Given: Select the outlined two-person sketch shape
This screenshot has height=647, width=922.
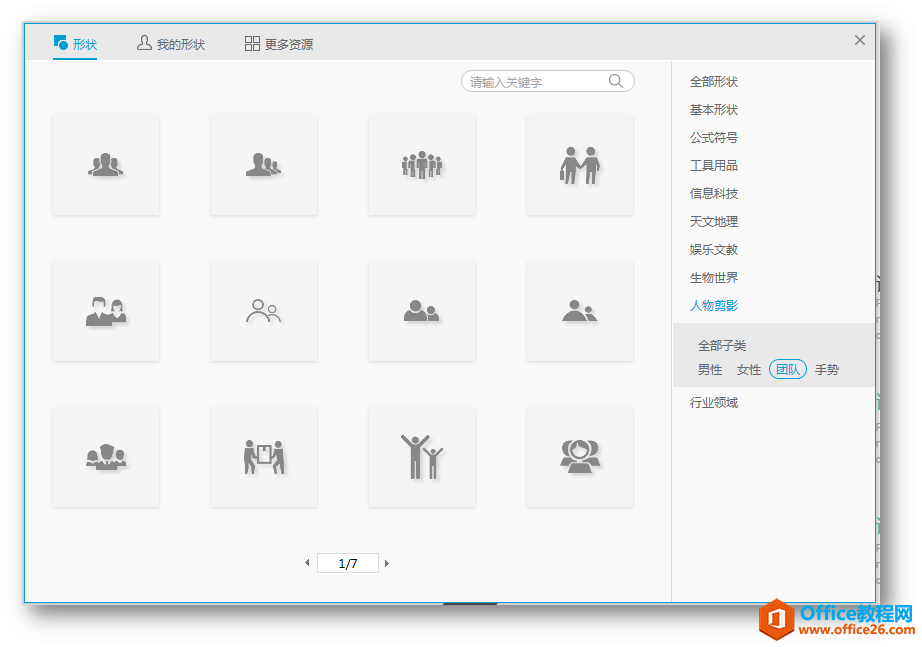Looking at the screenshot, I should click(263, 310).
